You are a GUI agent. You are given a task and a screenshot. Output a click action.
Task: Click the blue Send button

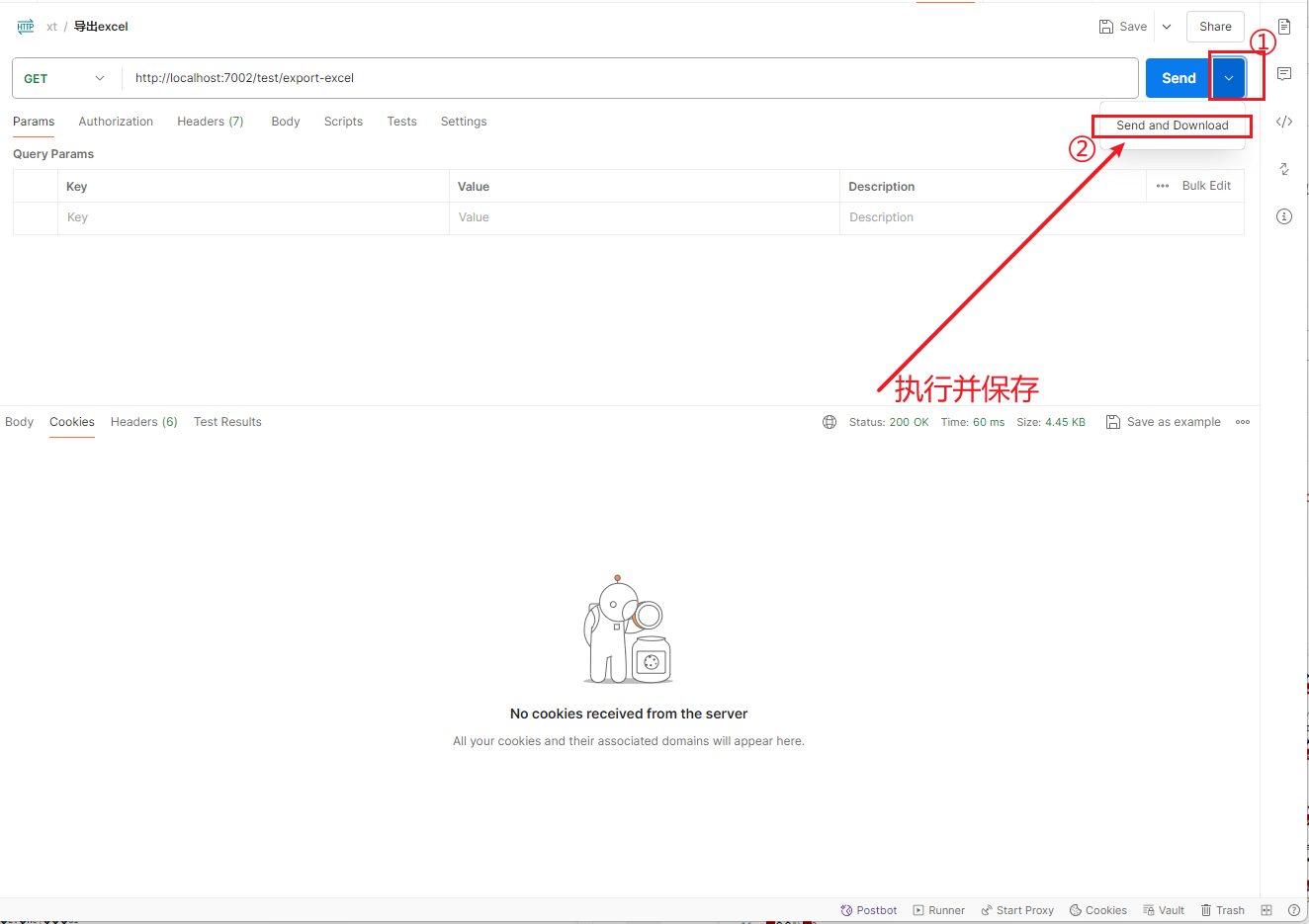(x=1178, y=78)
